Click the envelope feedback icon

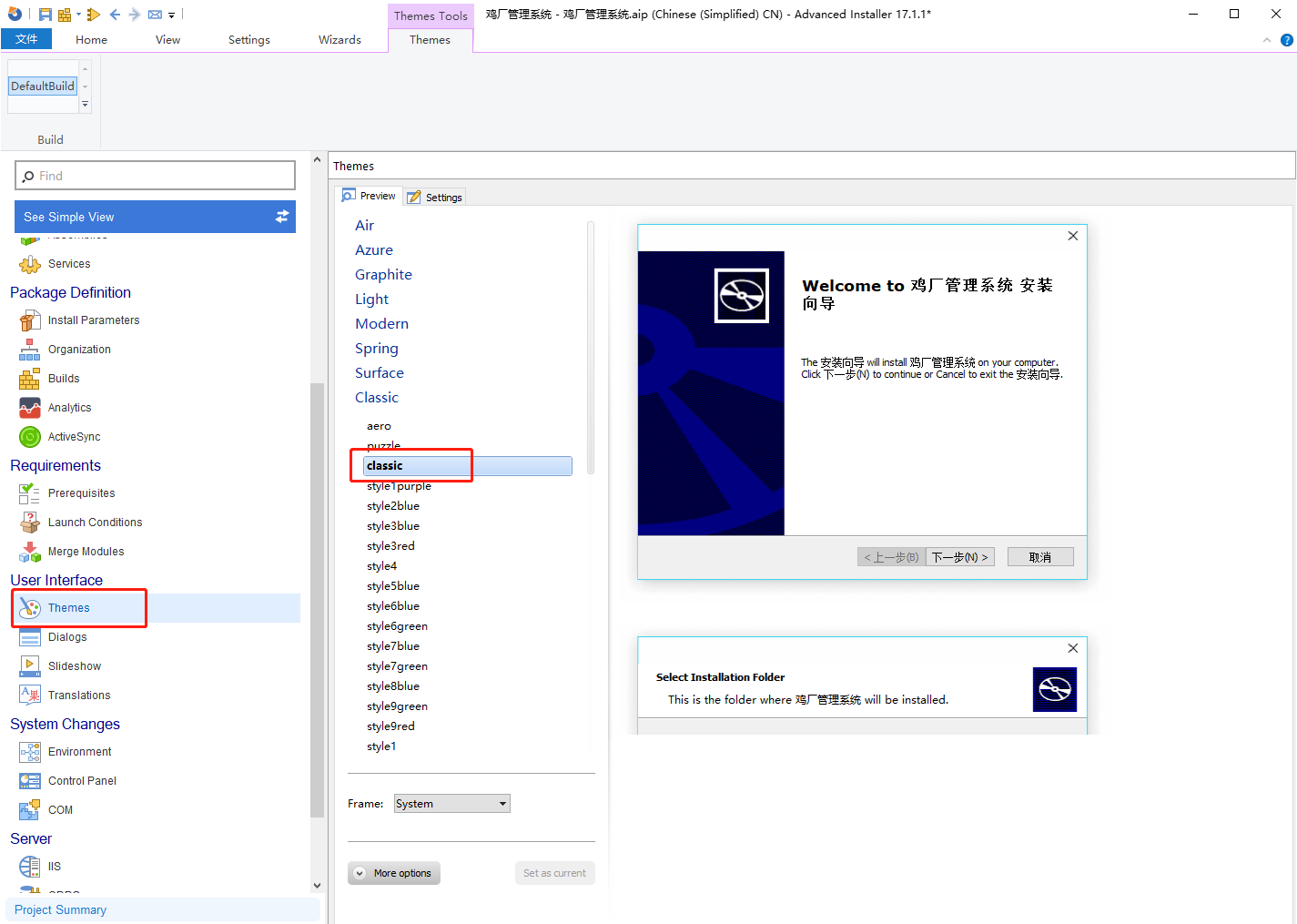click(155, 15)
